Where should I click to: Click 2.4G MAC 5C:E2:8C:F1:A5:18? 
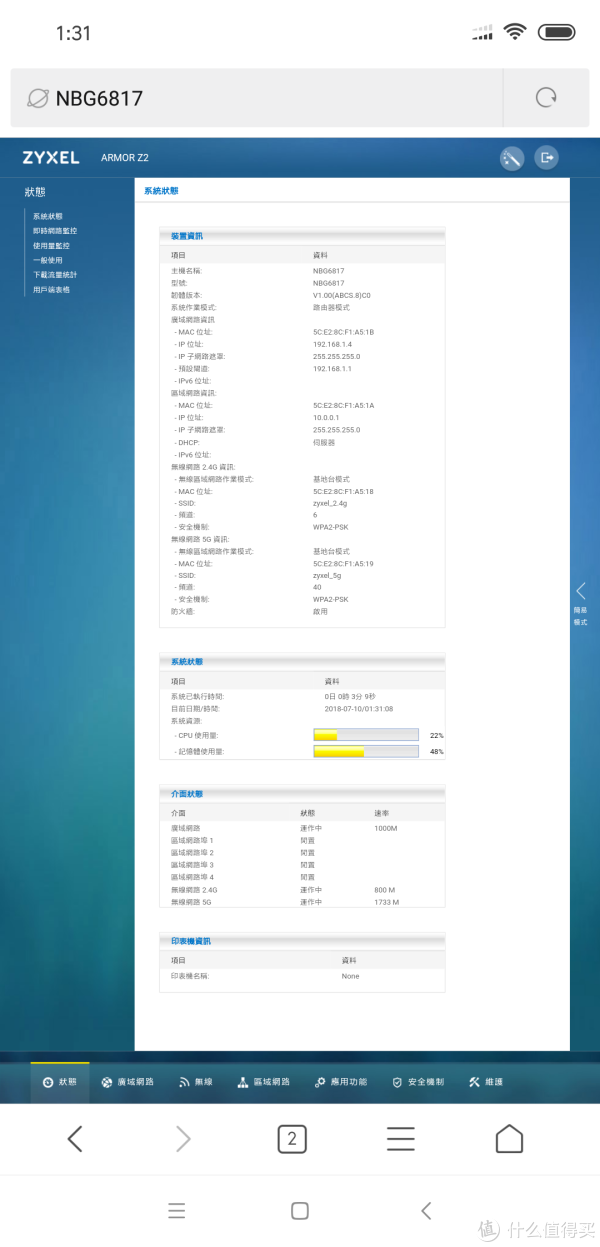(x=343, y=491)
